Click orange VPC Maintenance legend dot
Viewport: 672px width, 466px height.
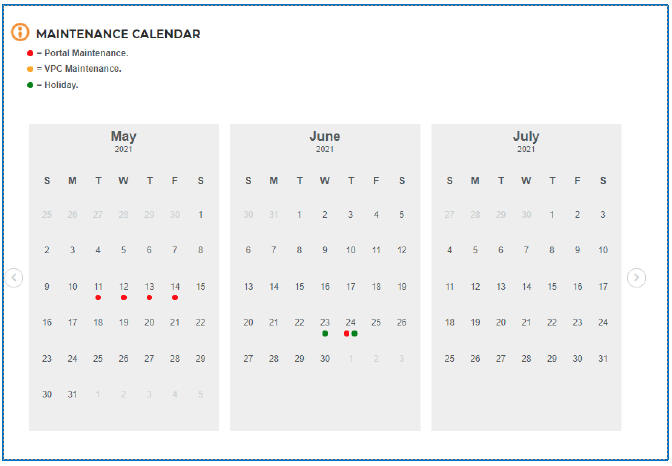30,69
